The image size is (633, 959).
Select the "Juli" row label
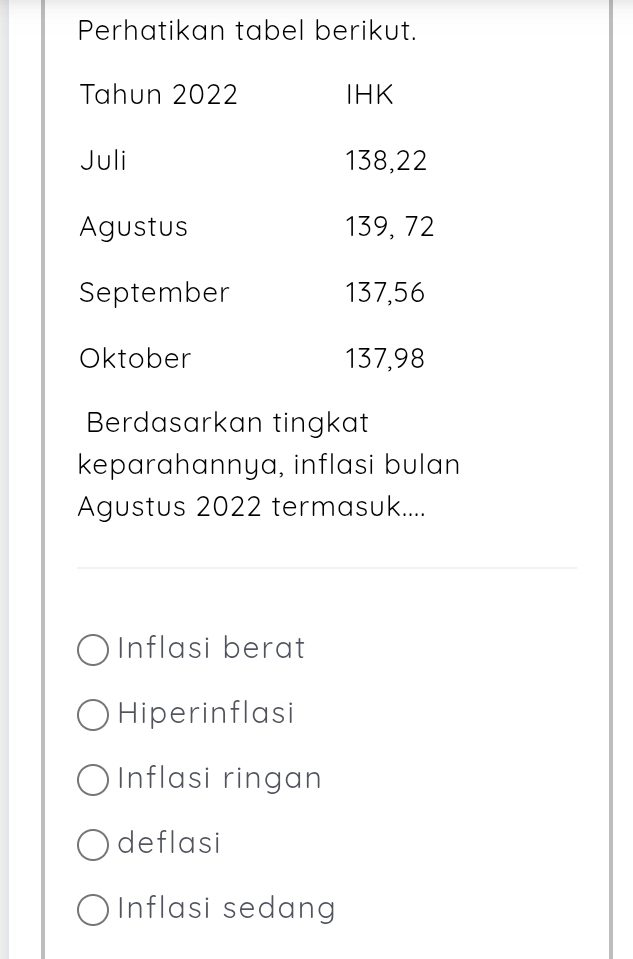click(x=103, y=160)
